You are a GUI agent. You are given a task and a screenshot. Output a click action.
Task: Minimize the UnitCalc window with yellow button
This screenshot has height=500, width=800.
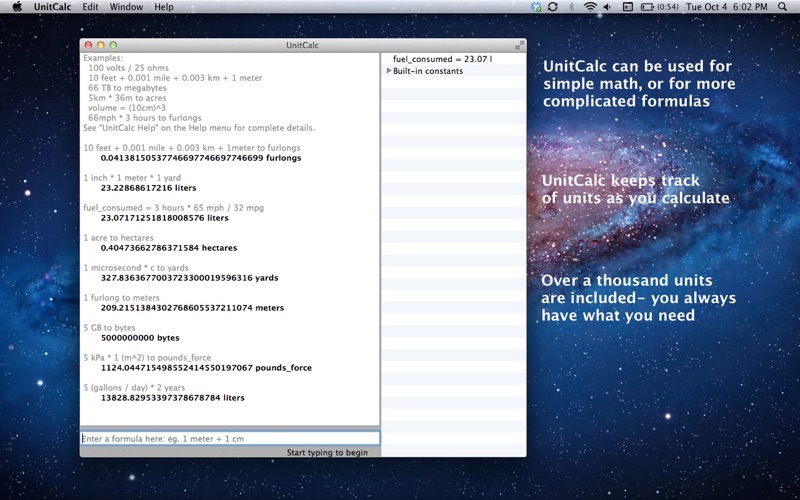pyautogui.click(x=101, y=45)
